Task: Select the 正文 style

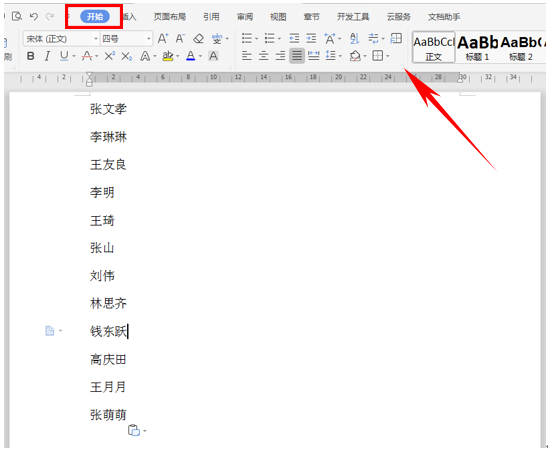Action: pyautogui.click(x=434, y=48)
